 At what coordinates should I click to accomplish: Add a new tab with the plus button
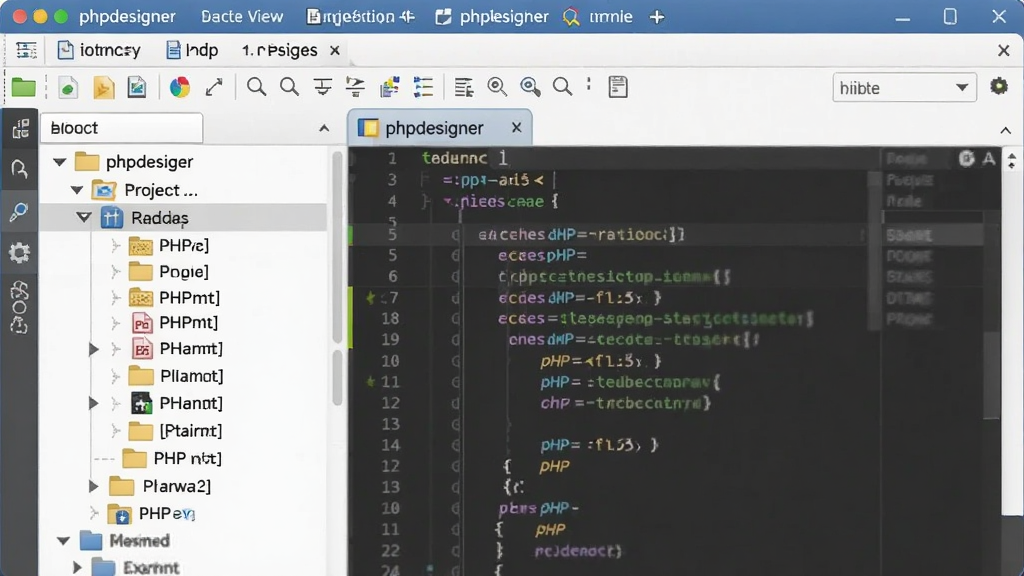point(657,17)
